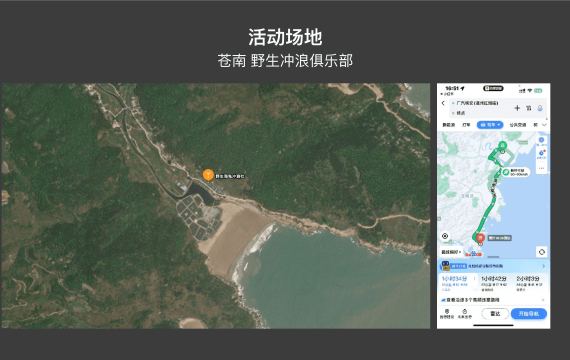This screenshot has height=360, width=570.
Task: Tap the voice assistant avatar icon
Action: [x=540, y=108]
